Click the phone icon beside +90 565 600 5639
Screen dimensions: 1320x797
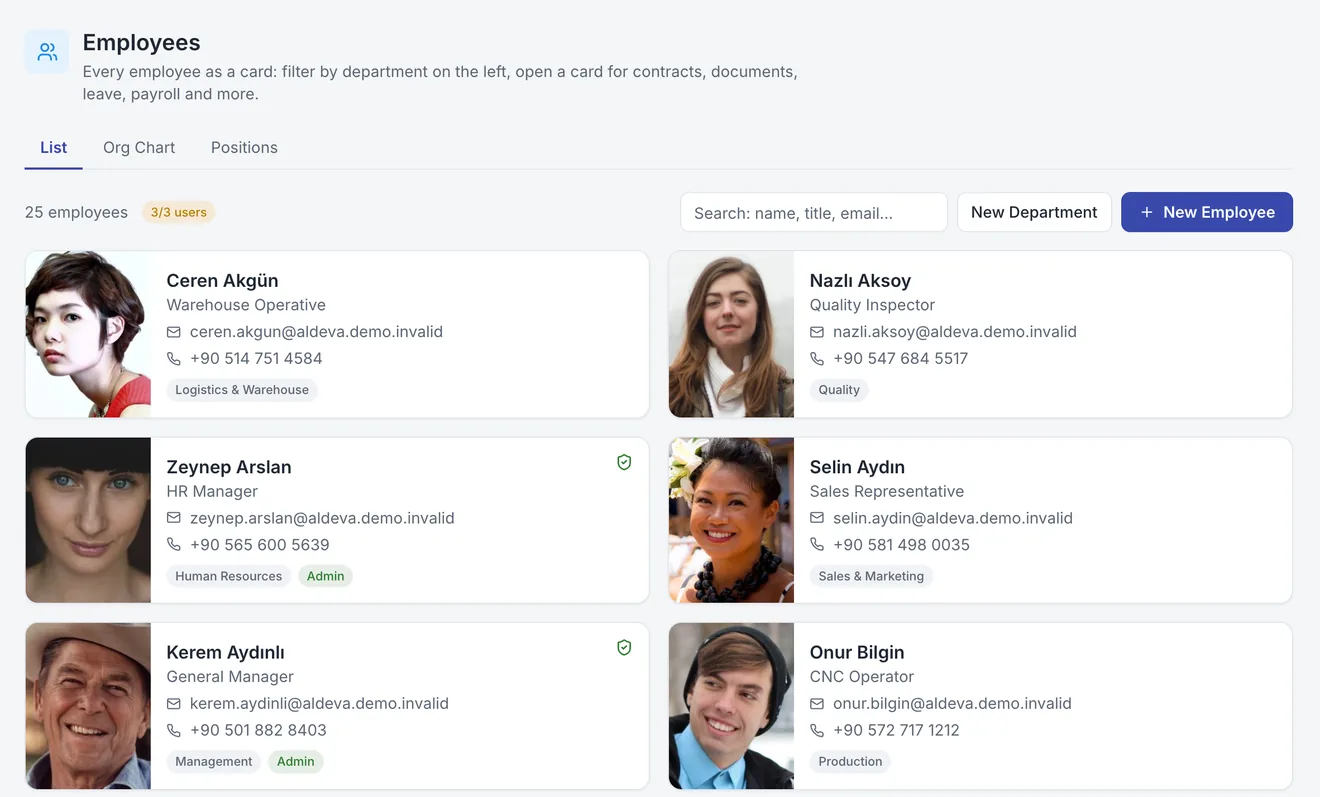[174, 545]
